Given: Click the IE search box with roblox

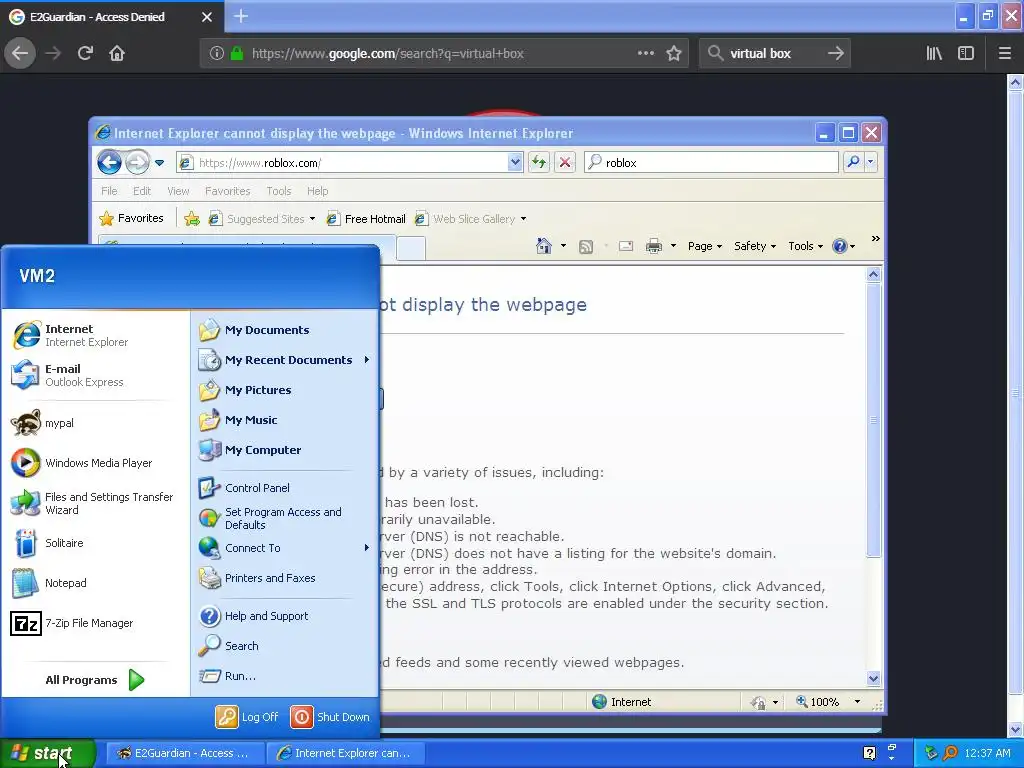Looking at the screenshot, I should pyautogui.click(x=712, y=163).
